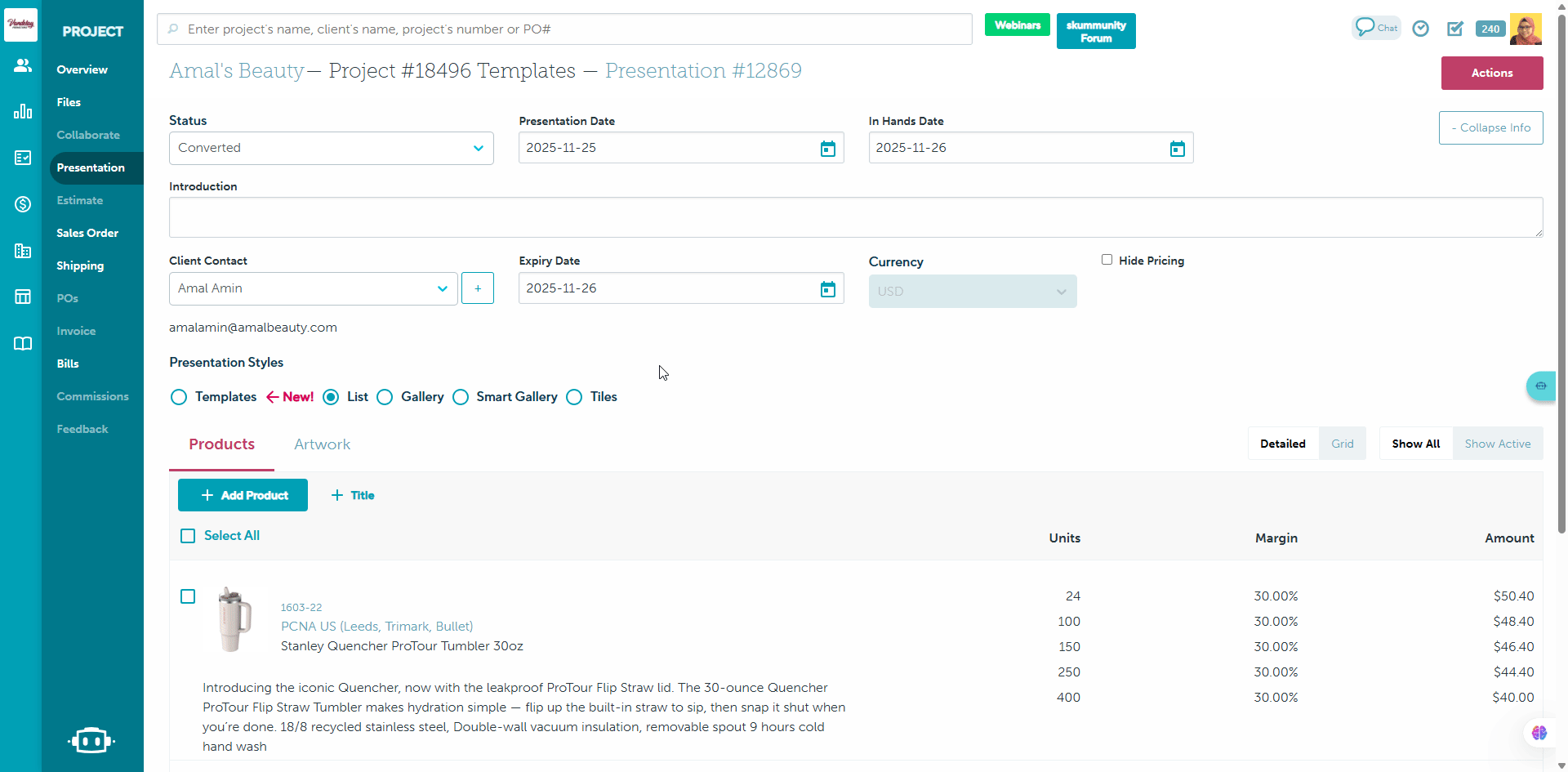The height and width of the screenshot is (772, 1568).
Task: Click the Add Product button
Action: [243, 495]
